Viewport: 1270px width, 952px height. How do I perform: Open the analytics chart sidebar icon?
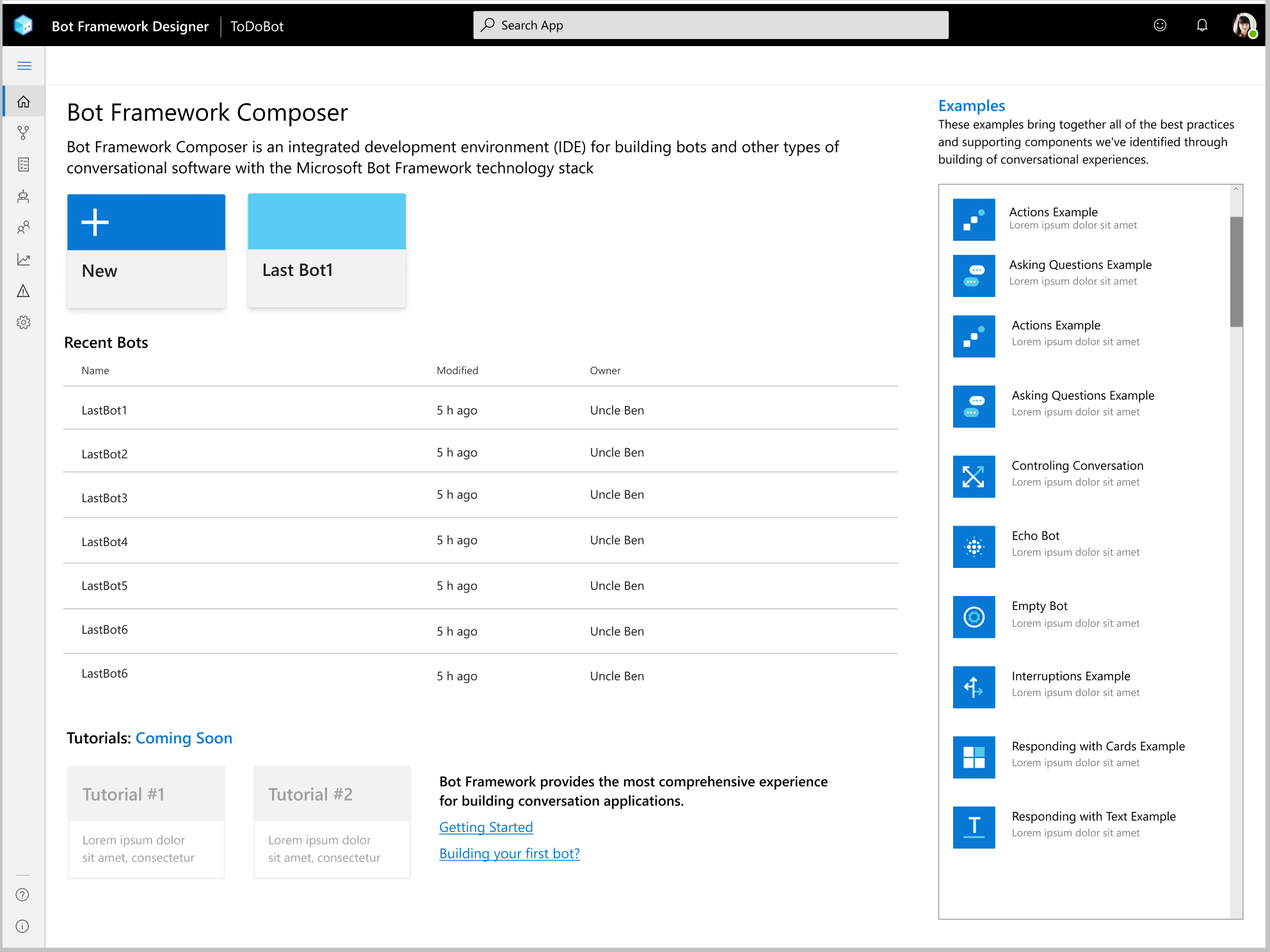(24, 259)
